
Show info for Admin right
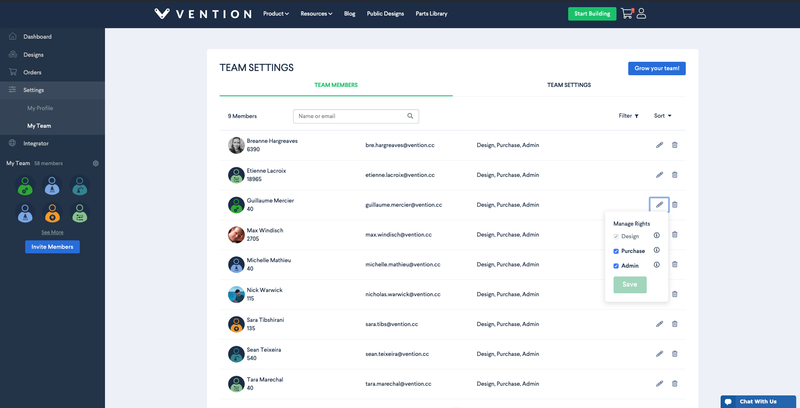(x=657, y=265)
